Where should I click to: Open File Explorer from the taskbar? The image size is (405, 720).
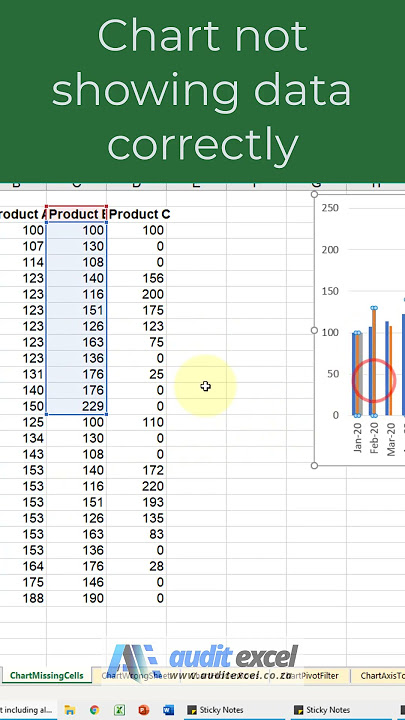point(69,710)
